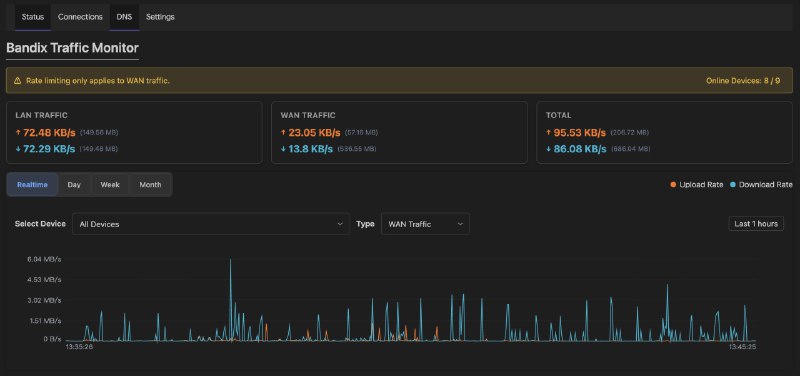Switch chart to Month view
The width and height of the screenshot is (800, 376).
(151, 185)
